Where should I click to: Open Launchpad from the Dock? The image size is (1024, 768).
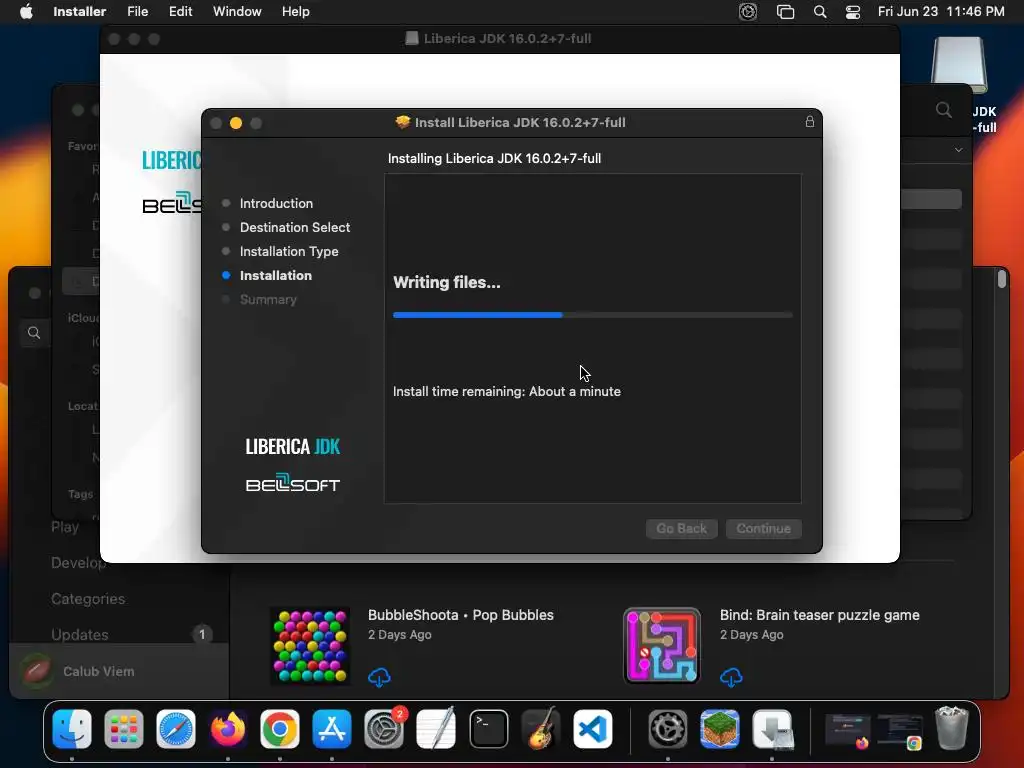click(123, 728)
